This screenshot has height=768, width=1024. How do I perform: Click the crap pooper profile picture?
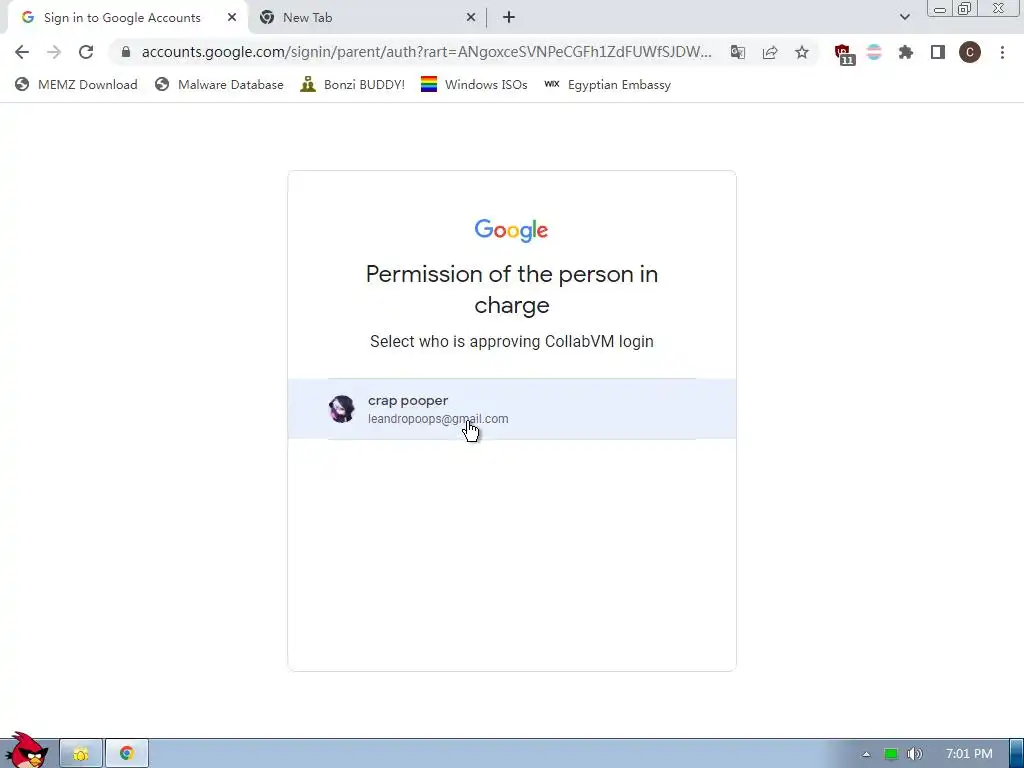tap(342, 409)
